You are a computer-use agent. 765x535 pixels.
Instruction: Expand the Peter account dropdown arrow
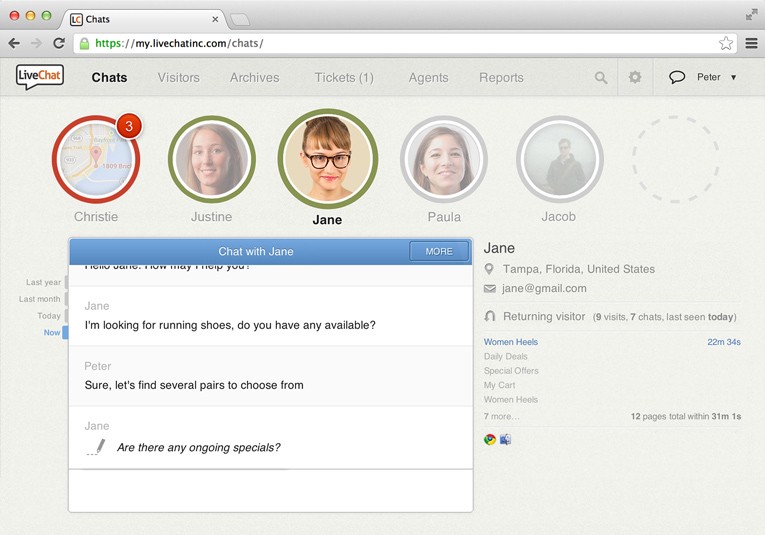(733, 78)
